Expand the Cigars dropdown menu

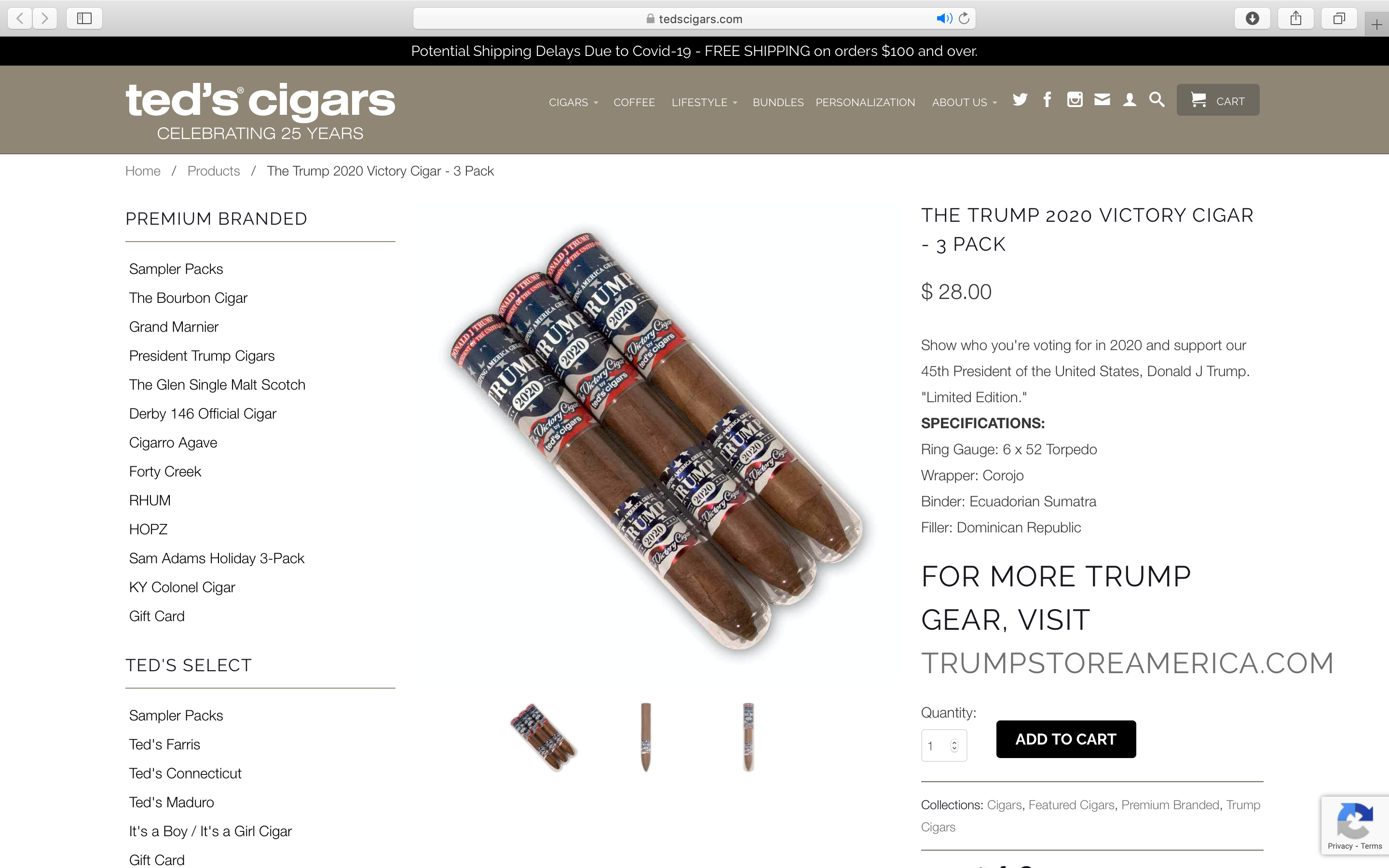[x=573, y=102]
